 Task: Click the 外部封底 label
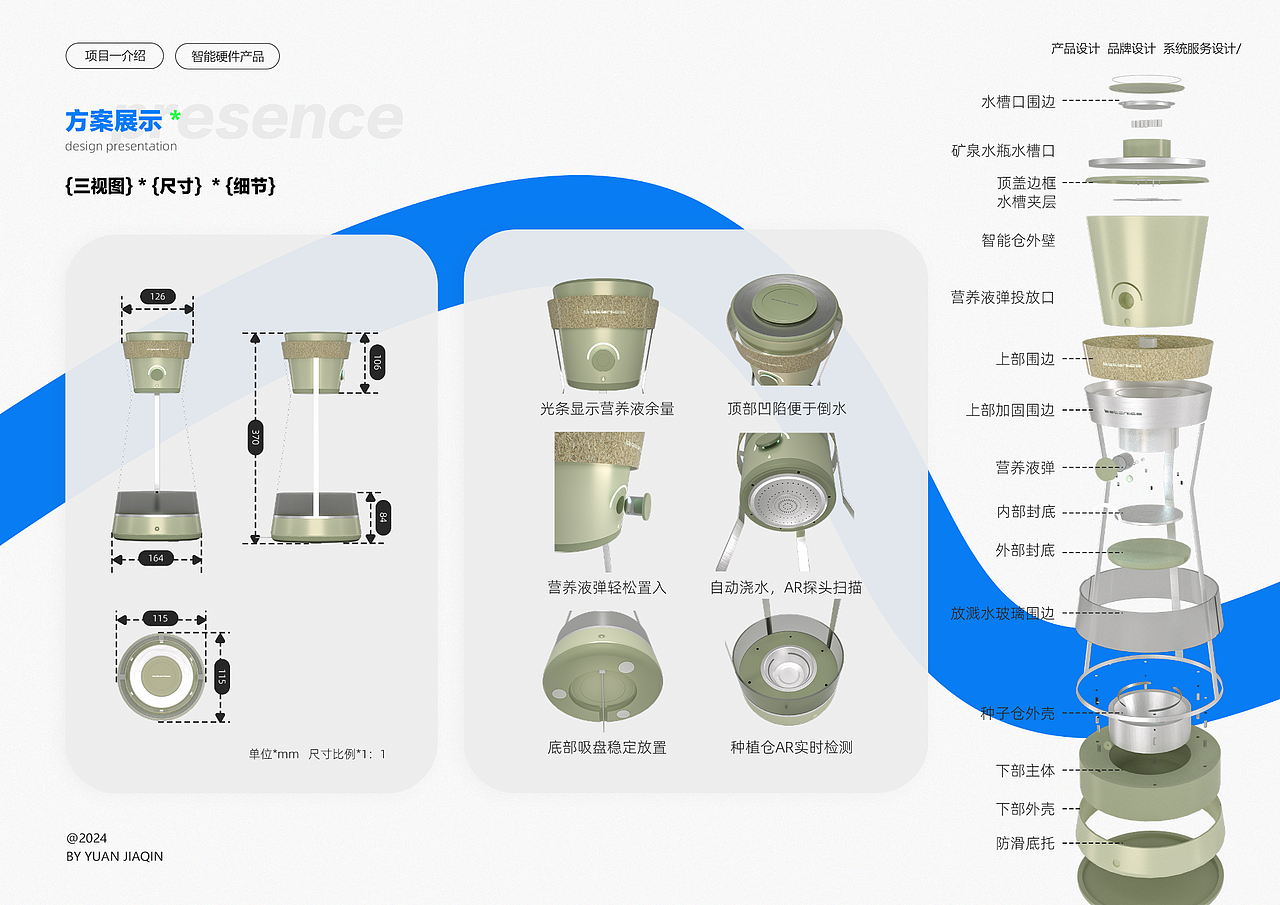click(x=1026, y=551)
